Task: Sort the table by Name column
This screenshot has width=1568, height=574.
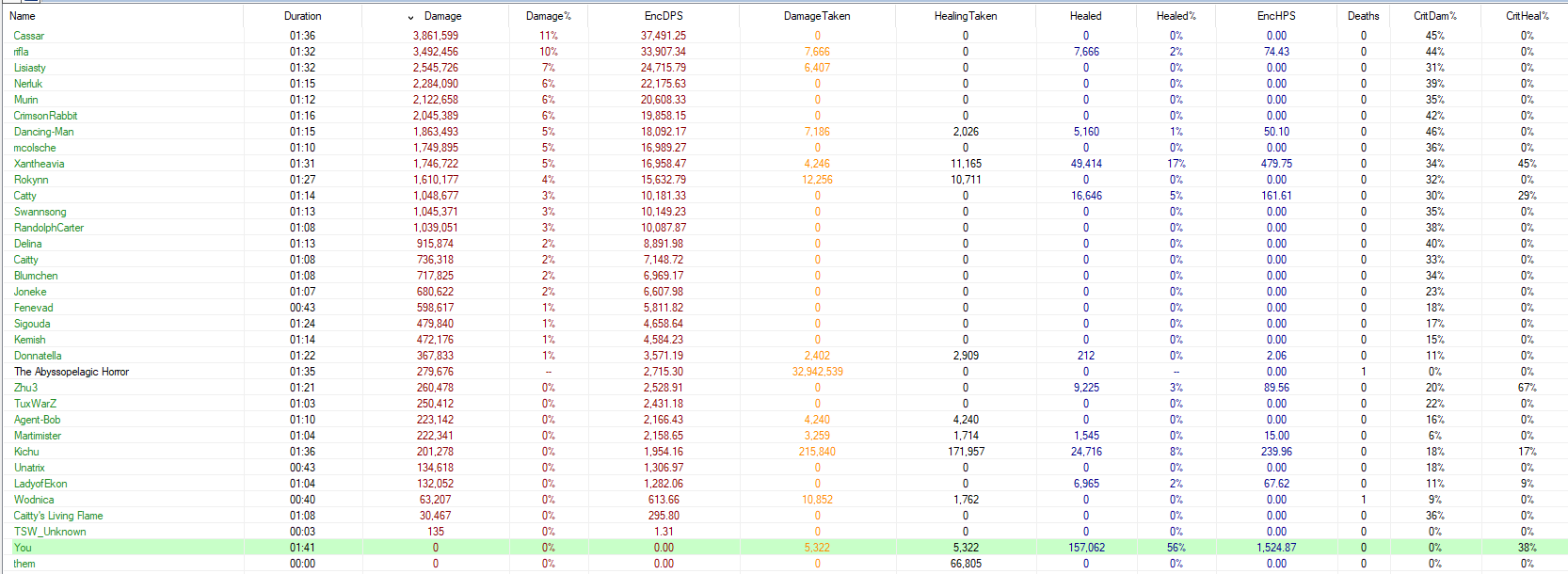Action: [23, 16]
